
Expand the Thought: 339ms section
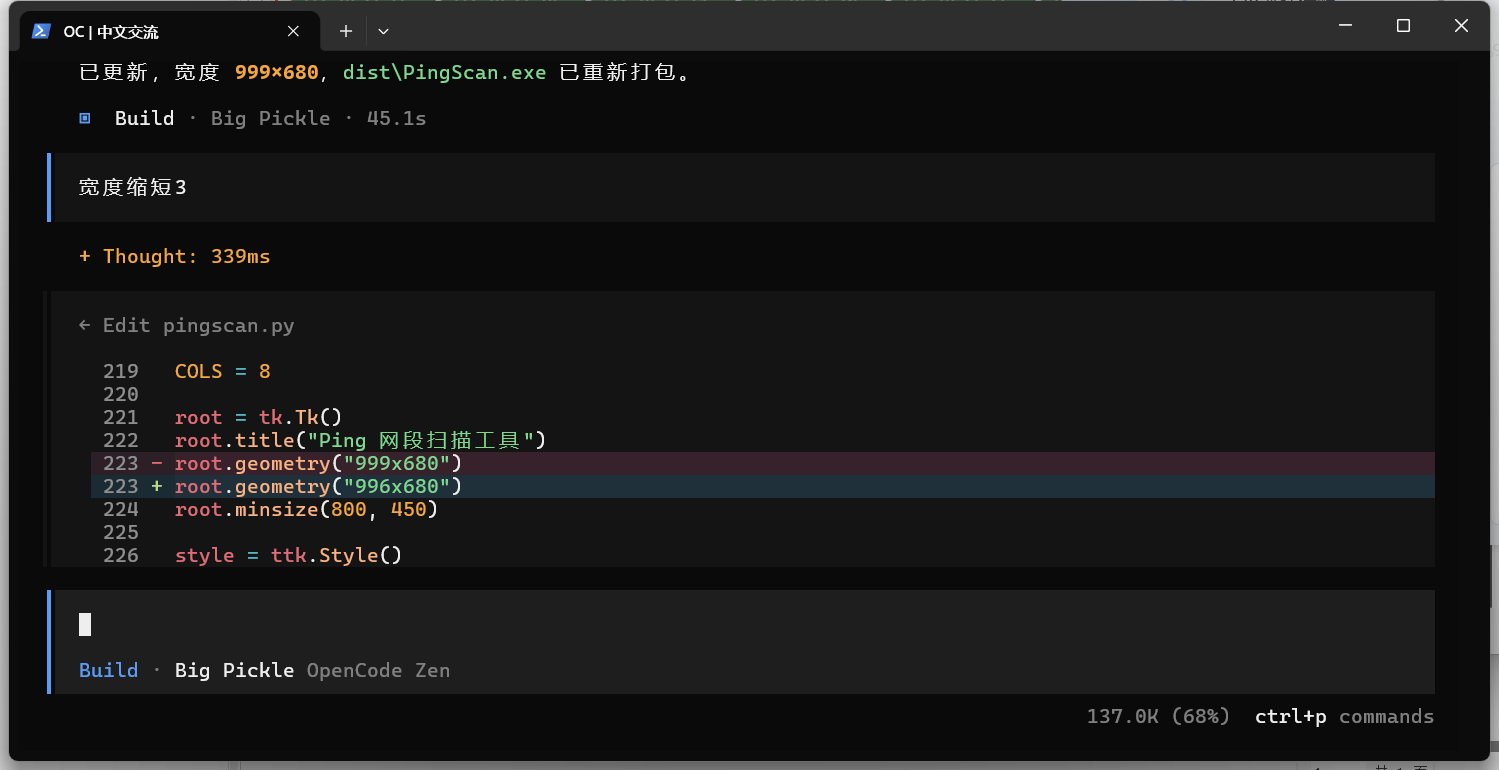175,256
